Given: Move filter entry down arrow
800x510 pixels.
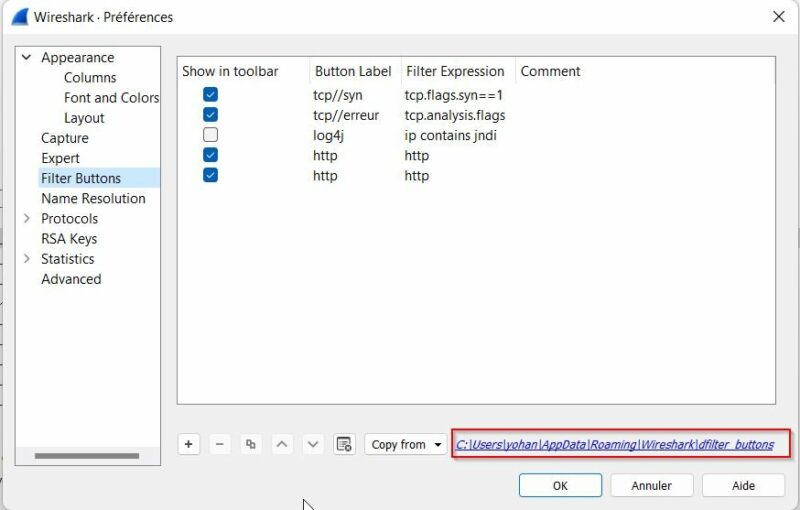Looking at the screenshot, I should coord(313,444).
